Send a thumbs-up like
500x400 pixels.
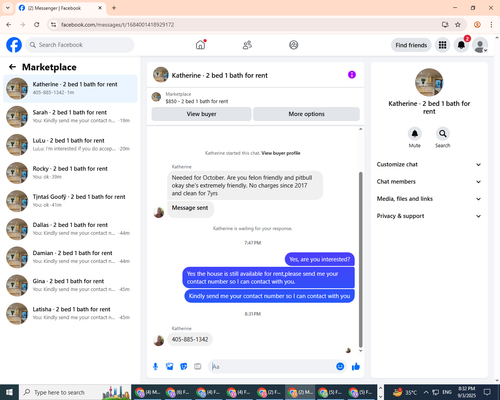pos(356,367)
